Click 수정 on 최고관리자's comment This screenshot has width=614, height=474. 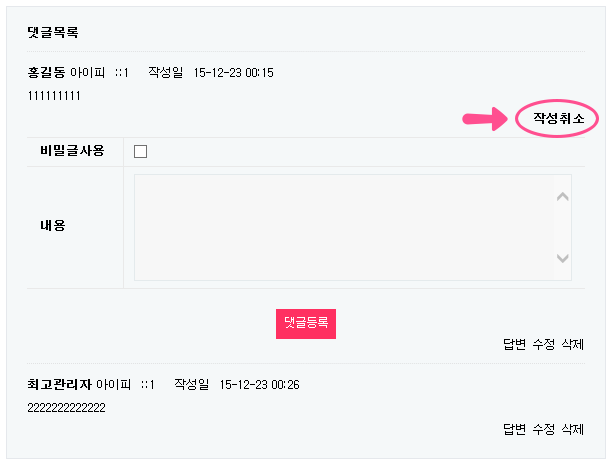[544, 429]
